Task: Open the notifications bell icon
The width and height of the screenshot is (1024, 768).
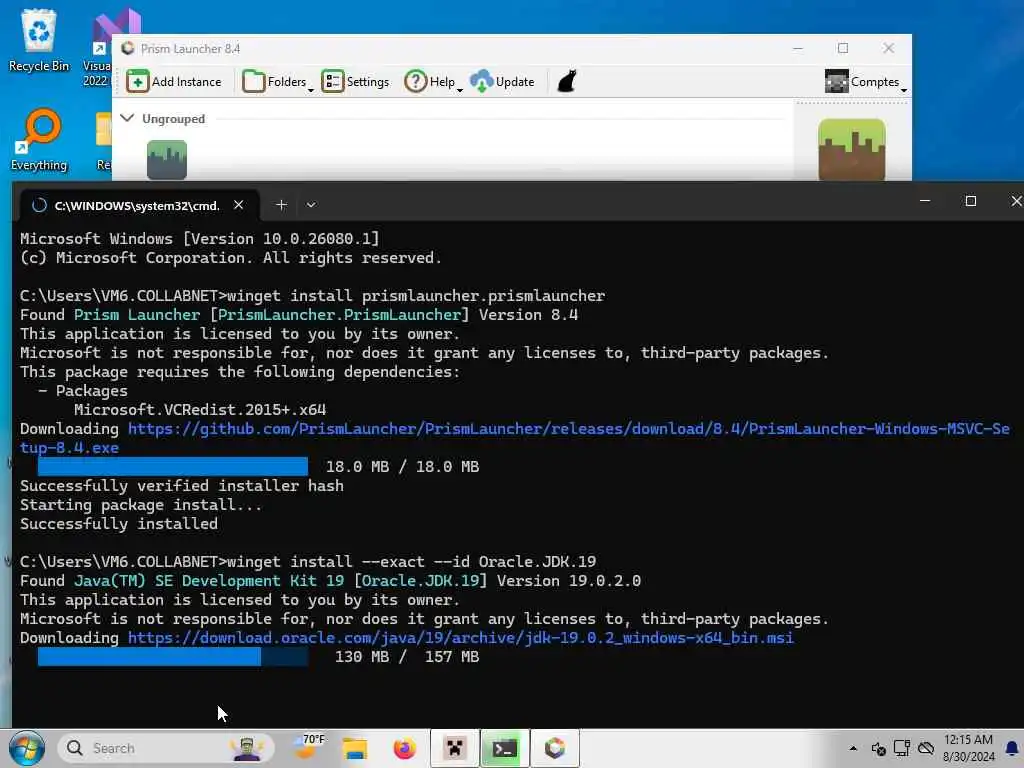Action: tap(1012, 748)
